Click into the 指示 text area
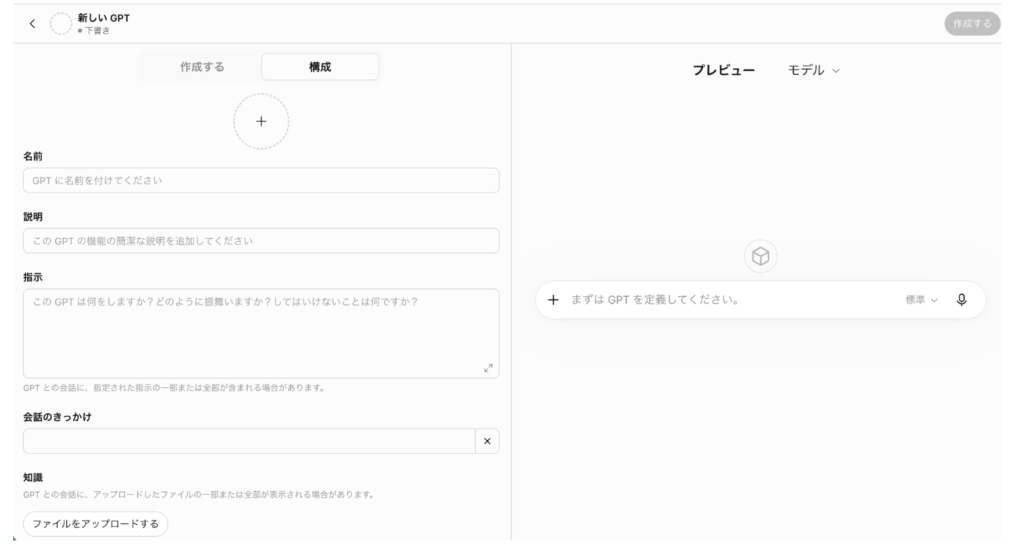 click(261, 334)
